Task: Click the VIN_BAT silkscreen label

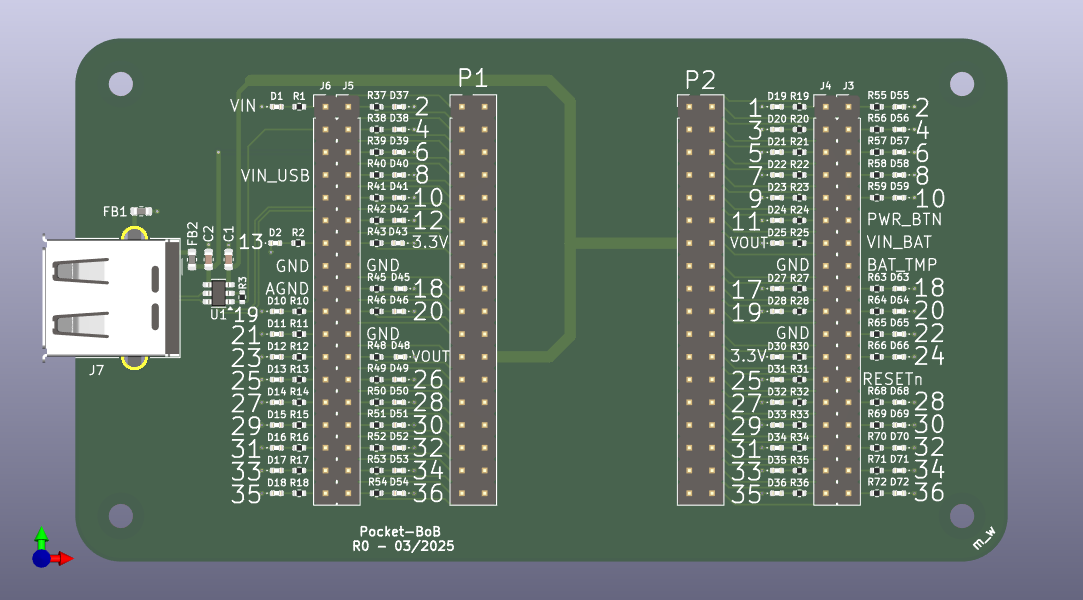Action: 899,242
